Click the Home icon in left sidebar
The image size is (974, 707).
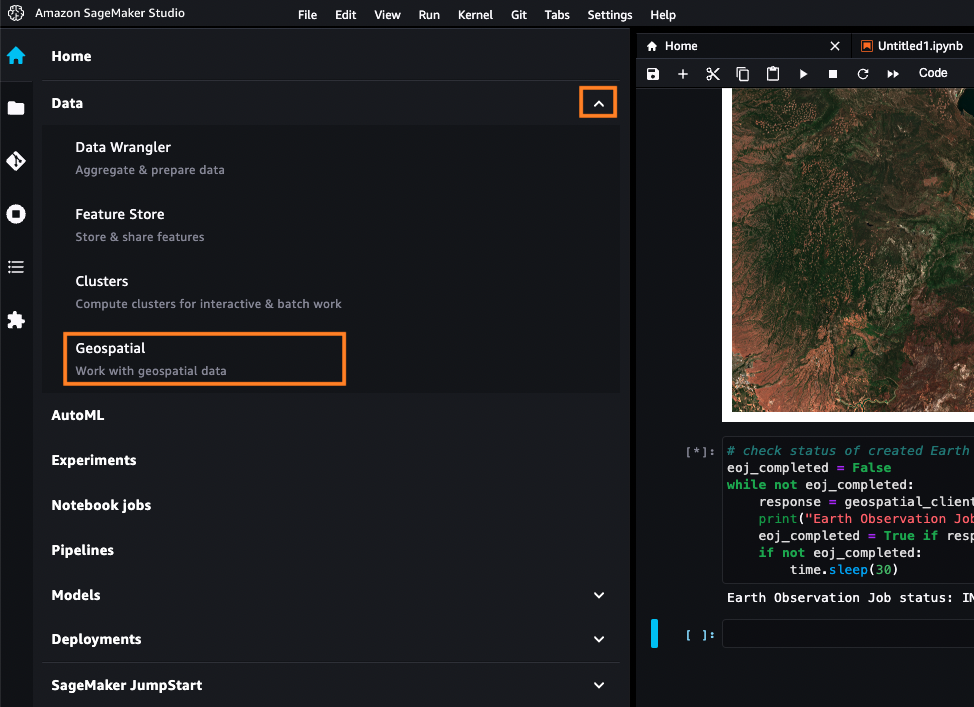[x=16, y=55]
